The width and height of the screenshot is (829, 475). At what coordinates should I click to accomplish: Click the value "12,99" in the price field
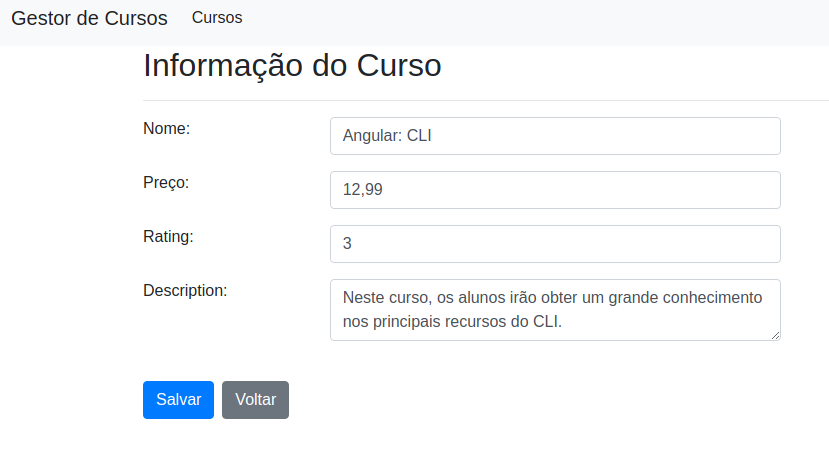[363, 189]
